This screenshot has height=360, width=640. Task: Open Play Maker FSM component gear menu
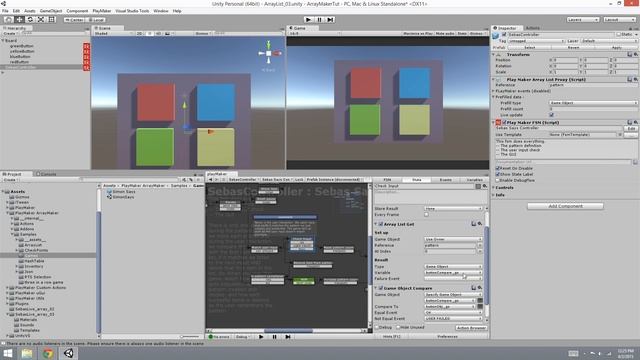tap(636, 122)
